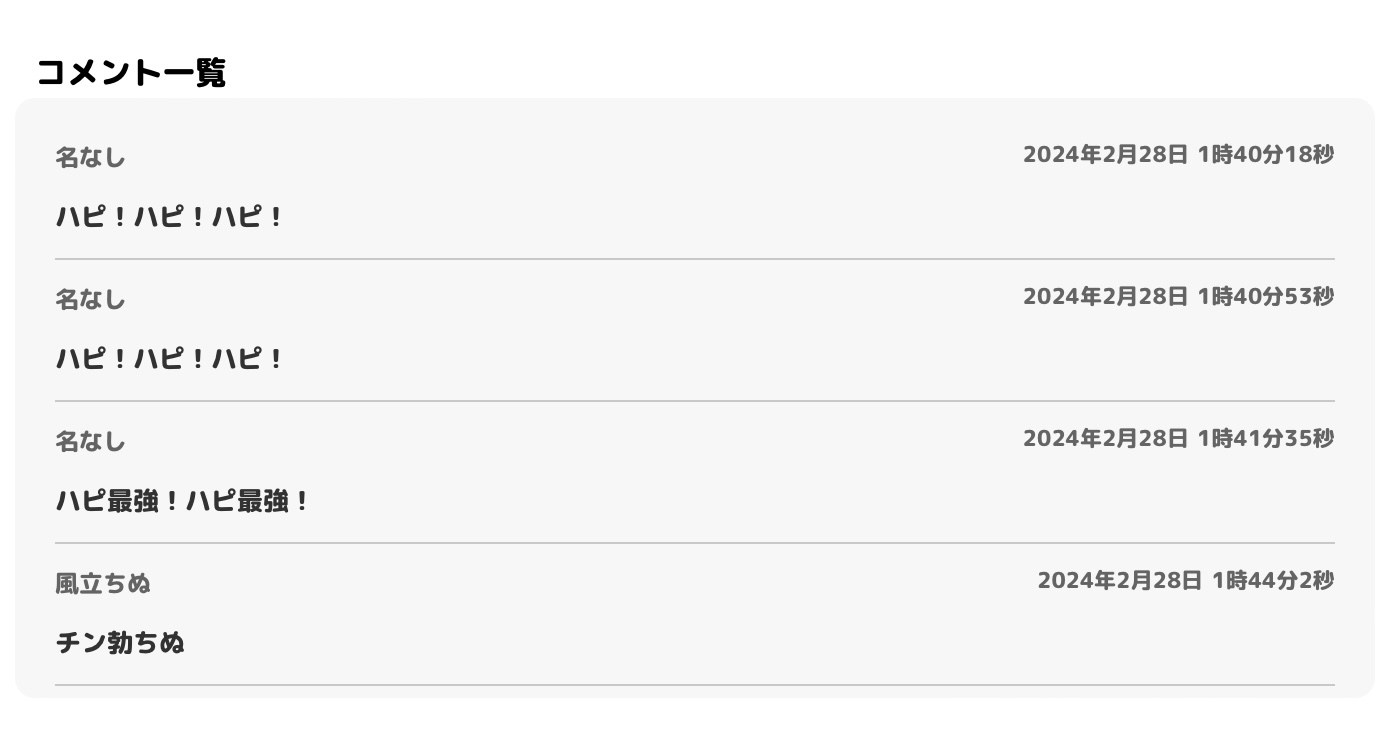Screen dimensions: 1389x735
Task: Select the comment text ハピ最強！ハピ最強！
Action: 182,500
